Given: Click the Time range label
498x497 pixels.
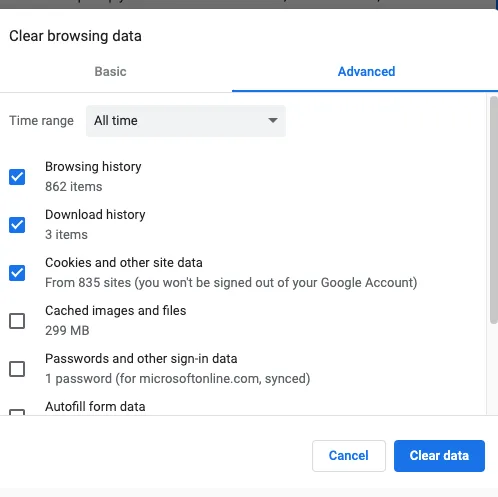Looking at the screenshot, I should click(41, 121).
